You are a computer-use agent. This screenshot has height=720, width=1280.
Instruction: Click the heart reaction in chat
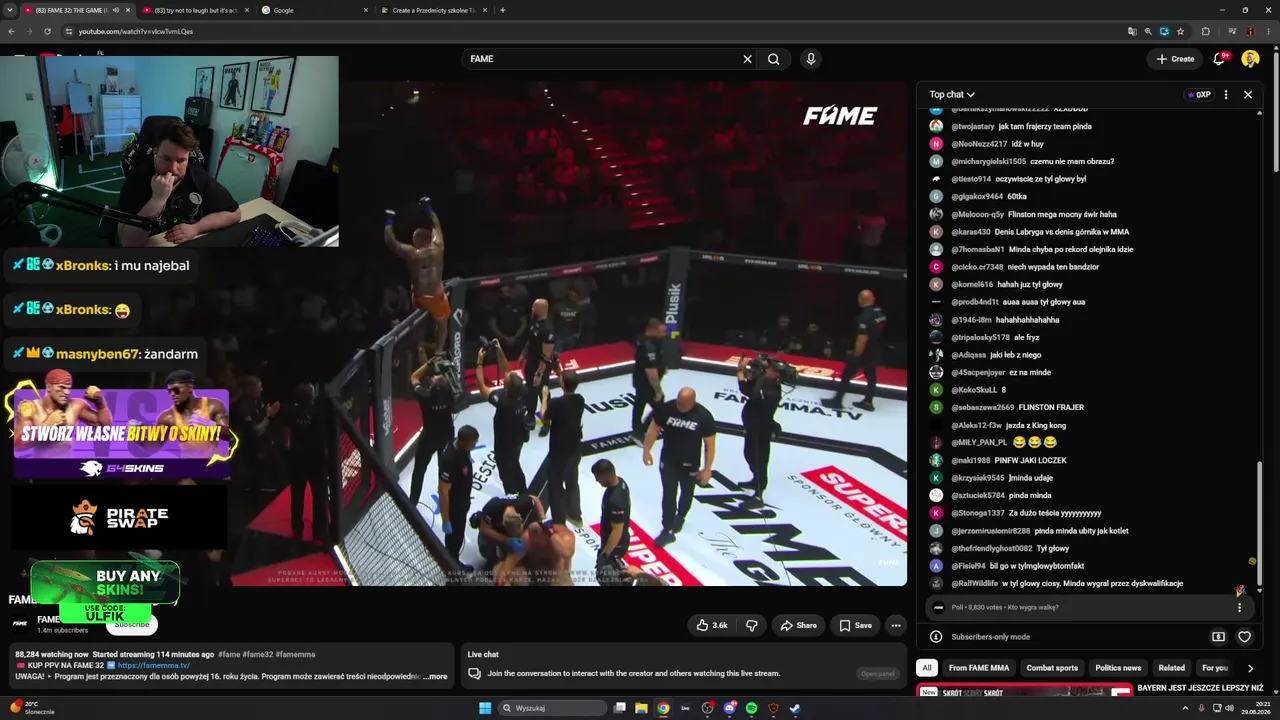click(1245, 637)
